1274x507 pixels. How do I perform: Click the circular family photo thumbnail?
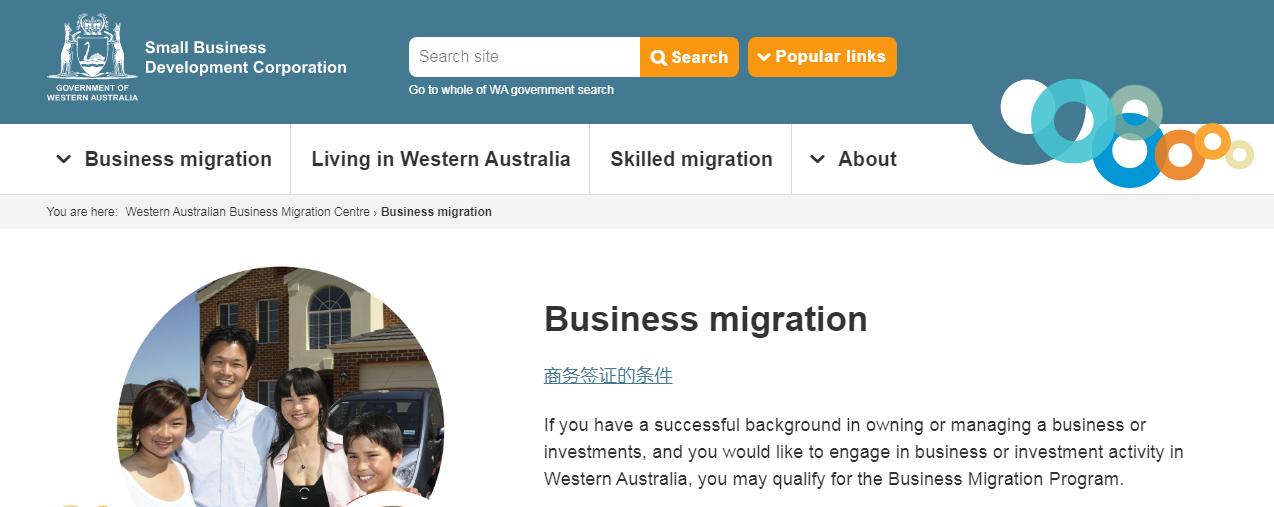pos(281,387)
